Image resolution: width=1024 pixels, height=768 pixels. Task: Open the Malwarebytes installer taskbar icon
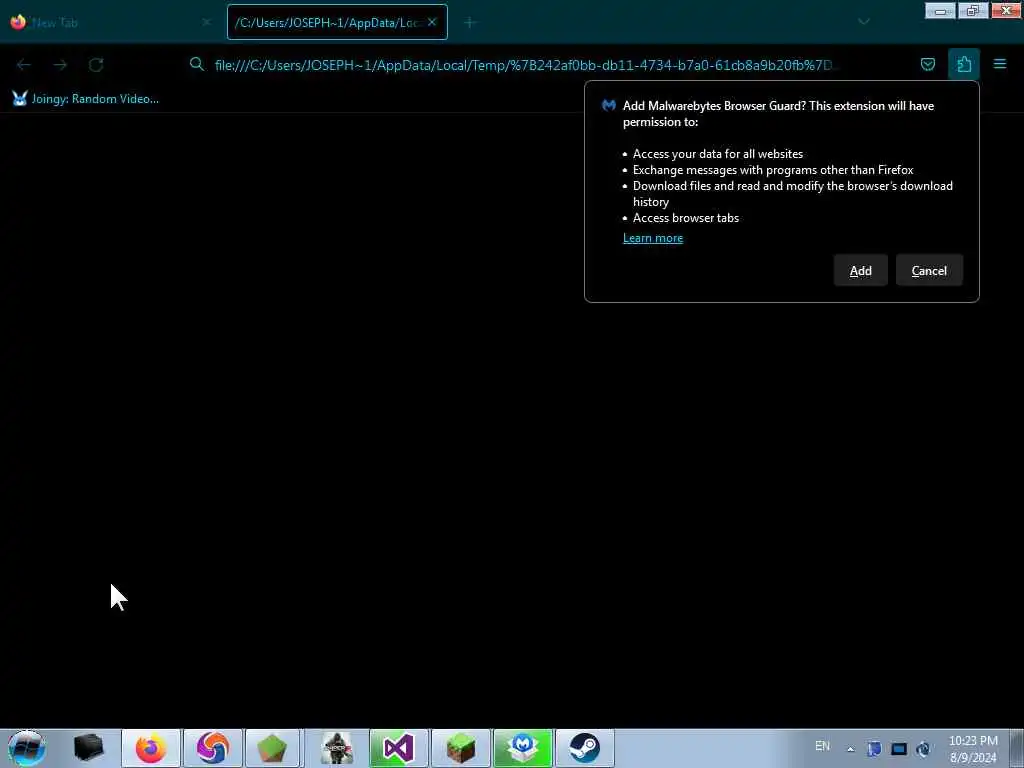point(522,748)
